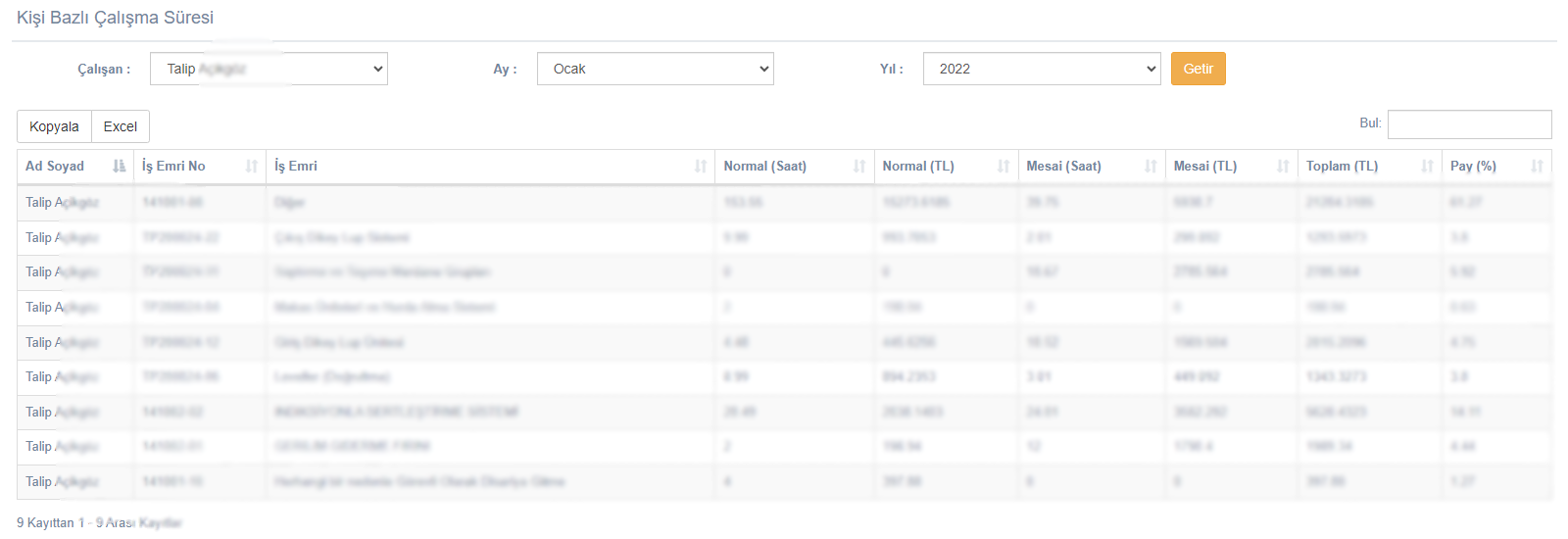Viewport: 1568px width, 539px height.
Task: Toggle sort on Normal (Saat) column
Action: click(859, 167)
